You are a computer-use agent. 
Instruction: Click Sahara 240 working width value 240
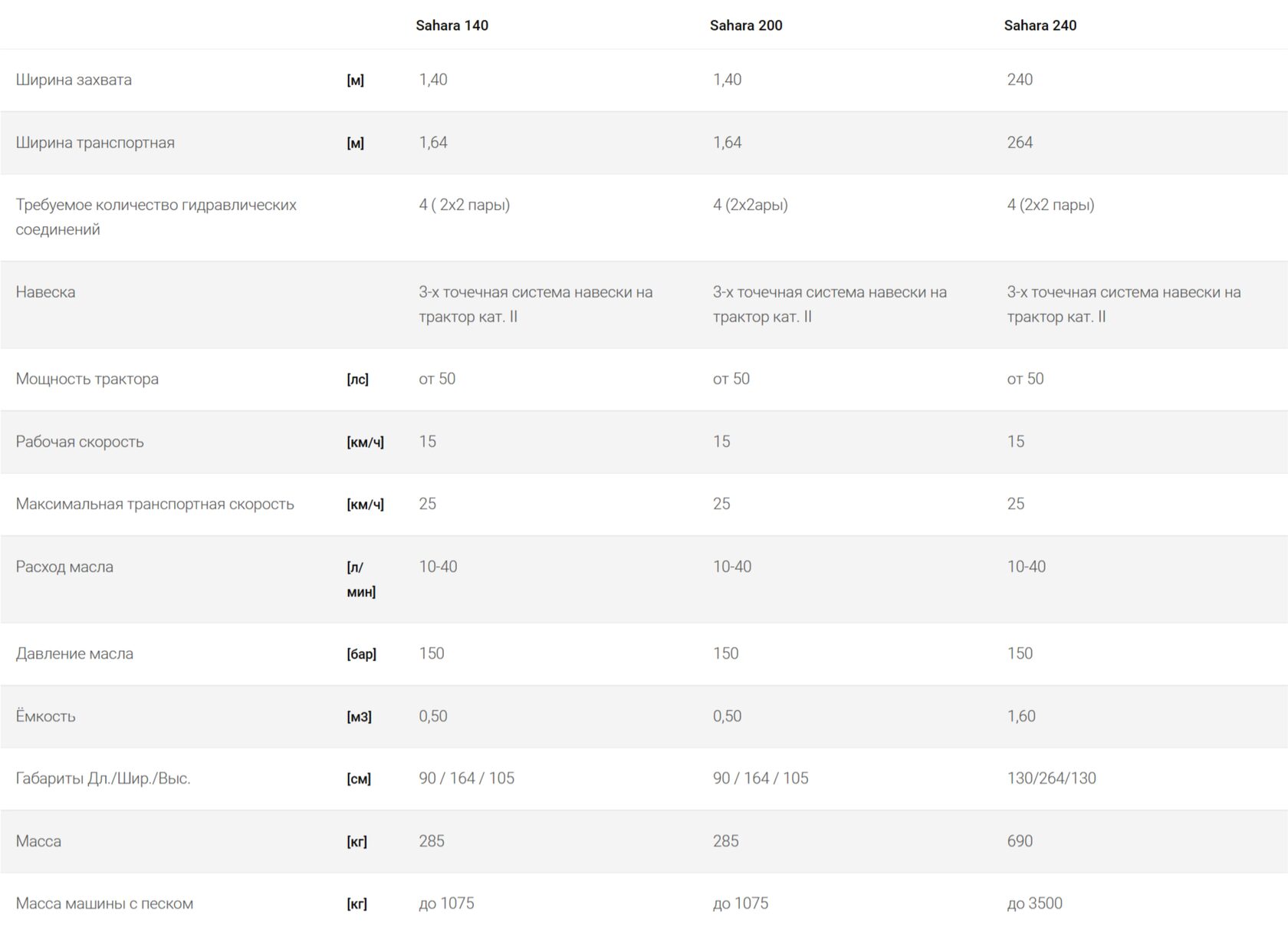coord(1019,80)
